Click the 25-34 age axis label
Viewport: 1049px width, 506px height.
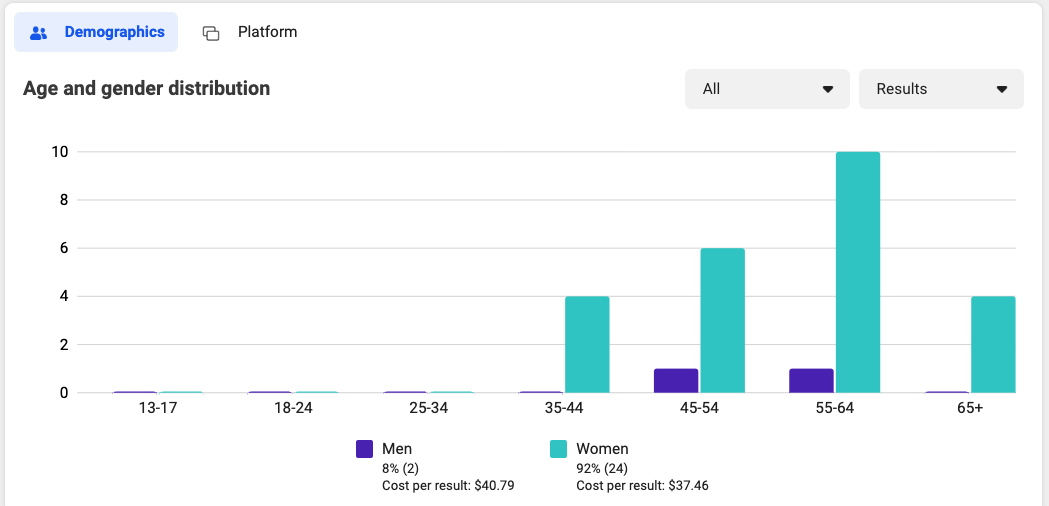coord(429,408)
